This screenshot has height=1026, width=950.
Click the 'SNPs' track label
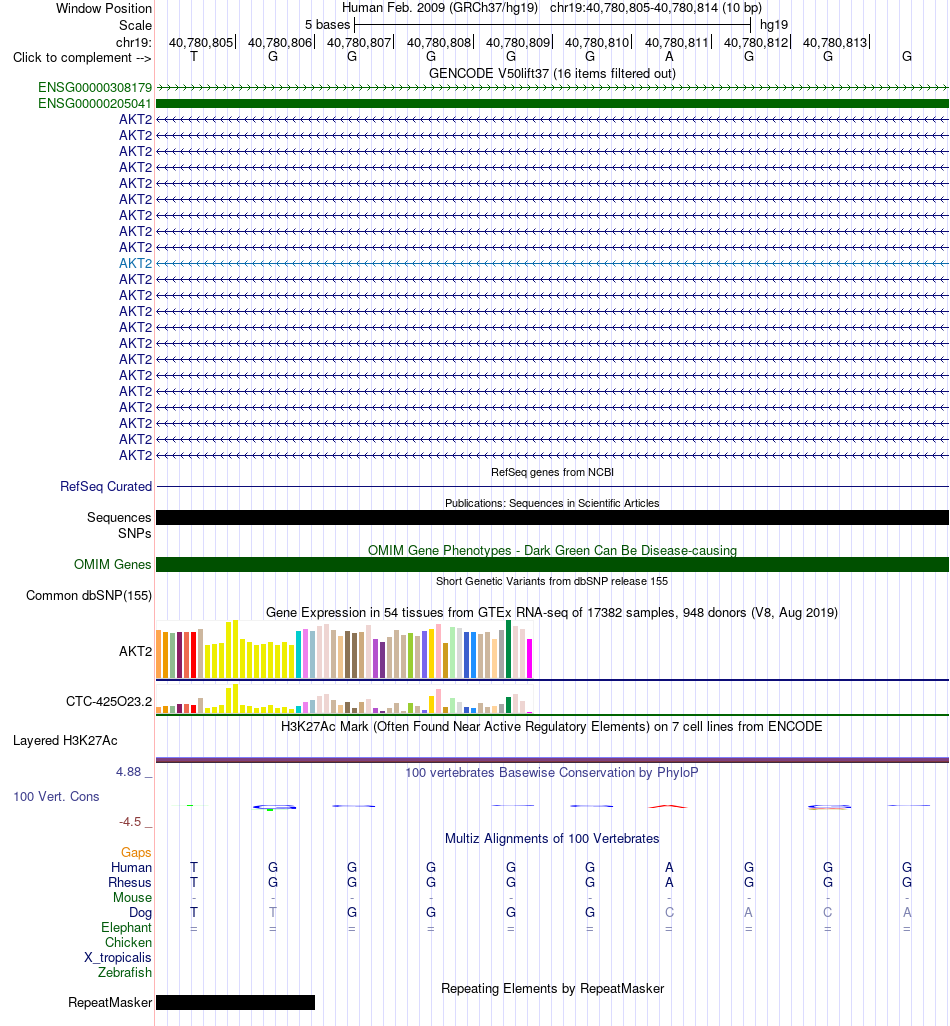click(x=135, y=533)
